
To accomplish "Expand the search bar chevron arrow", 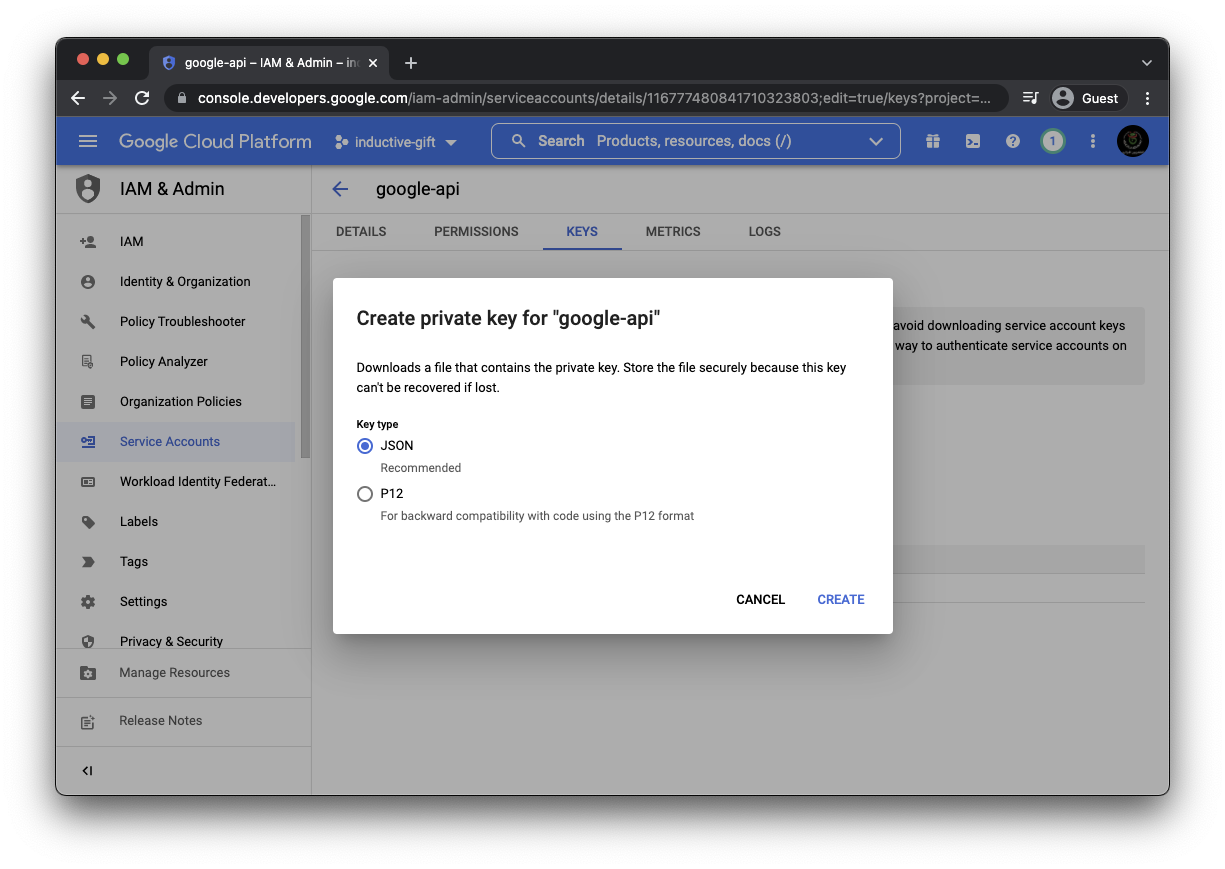I will coord(876,142).
